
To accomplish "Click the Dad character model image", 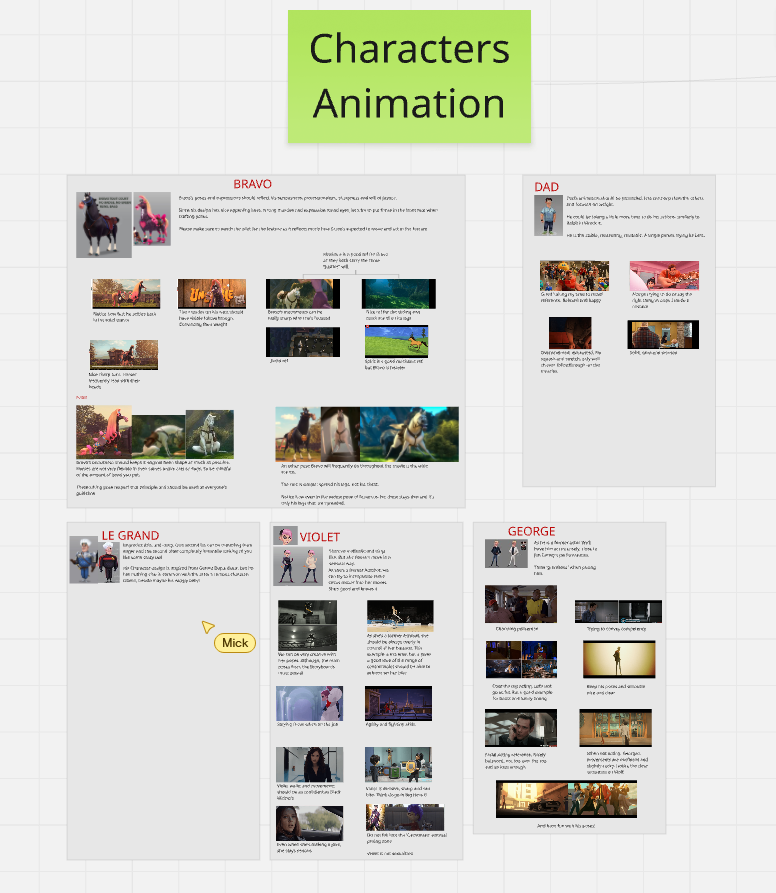I will [548, 215].
